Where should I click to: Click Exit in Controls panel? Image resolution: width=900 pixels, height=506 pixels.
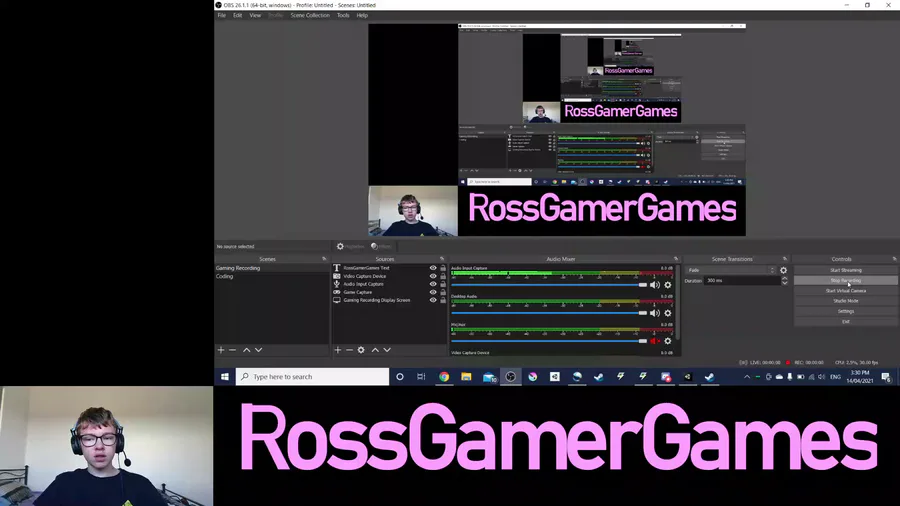(845, 322)
